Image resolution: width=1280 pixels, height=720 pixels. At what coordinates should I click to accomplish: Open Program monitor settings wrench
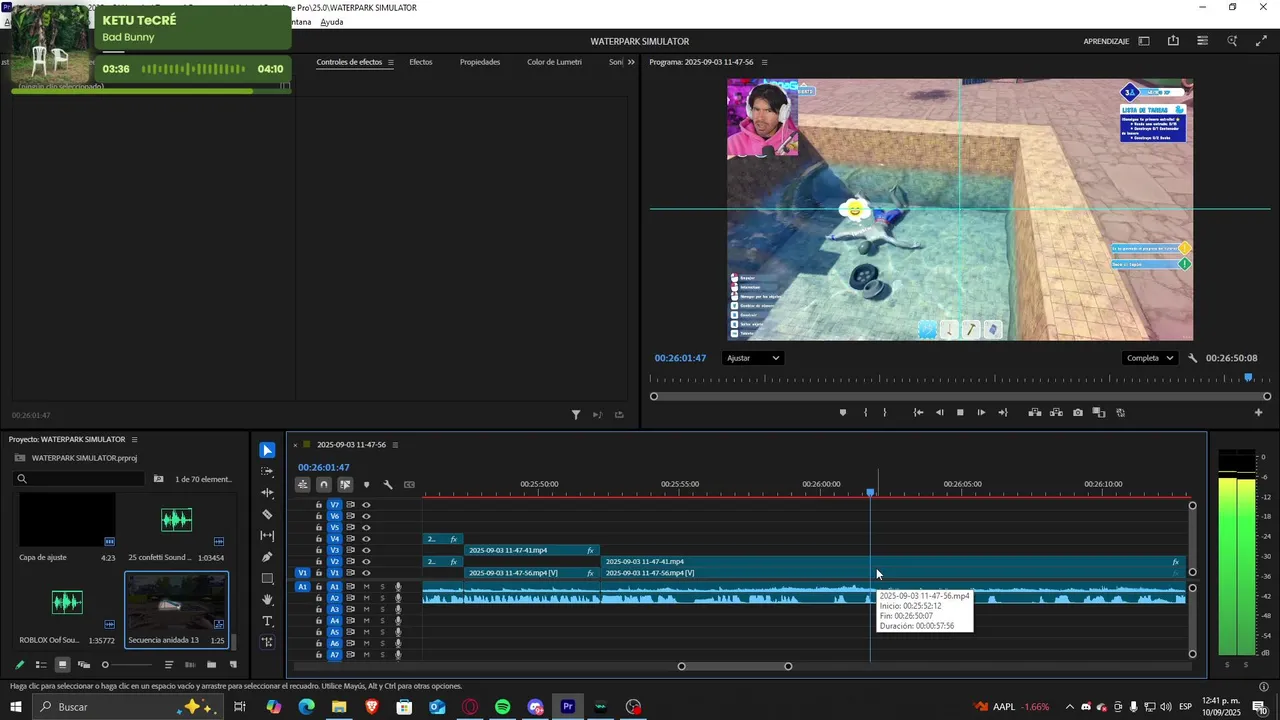click(x=1193, y=358)
